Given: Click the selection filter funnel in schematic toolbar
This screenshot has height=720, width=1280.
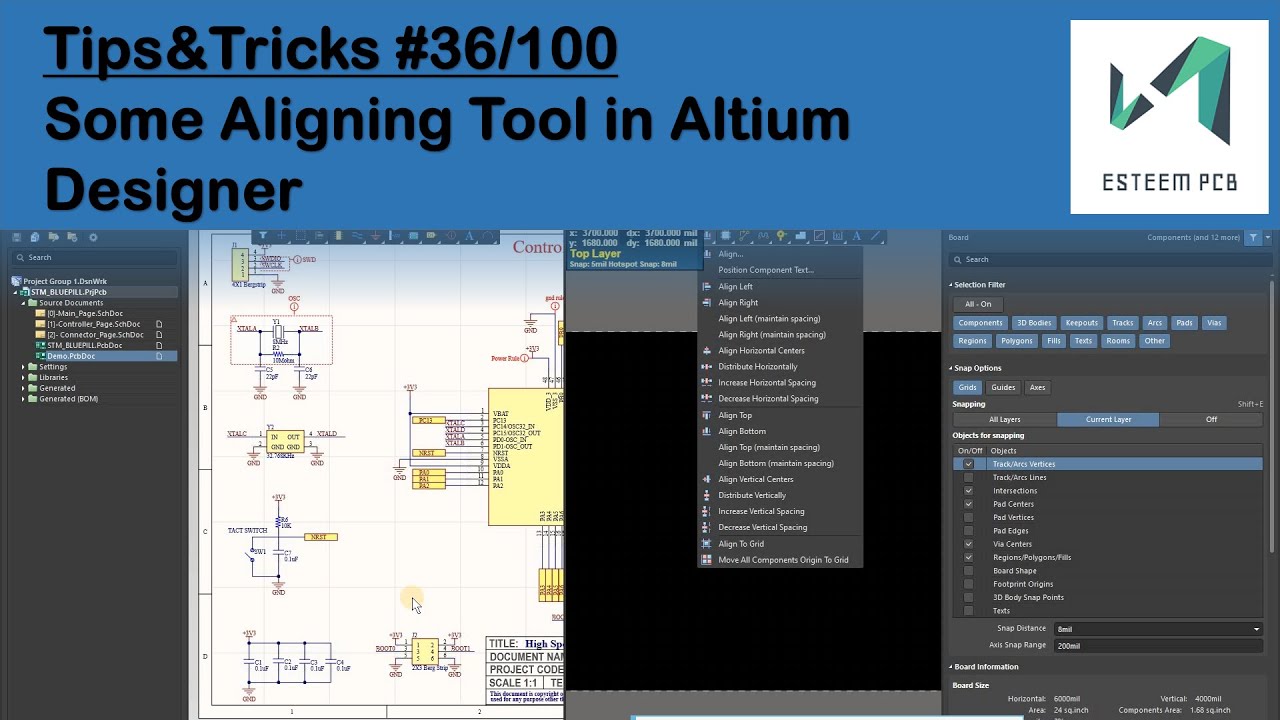Looking at the screenshot, I should click(262, 236).
